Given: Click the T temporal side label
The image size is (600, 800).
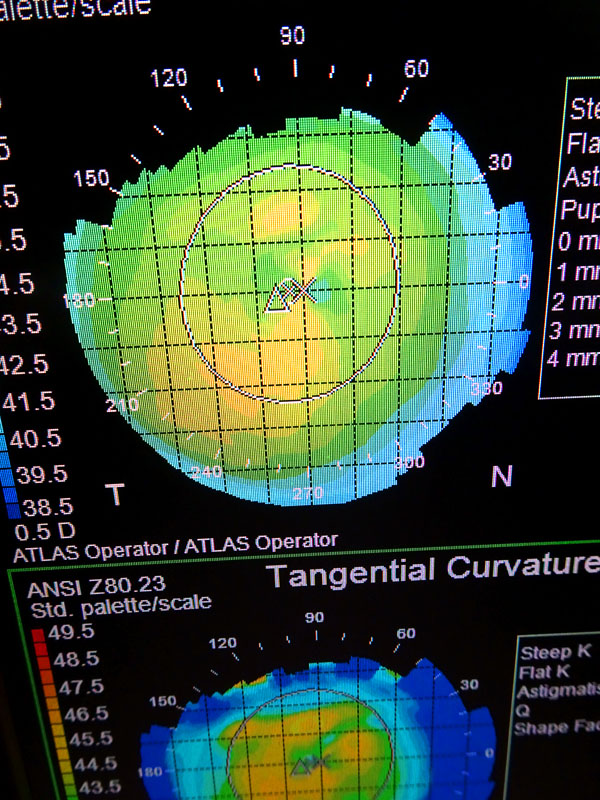Looking at the screenshot, I should click(x=115, y=494).
